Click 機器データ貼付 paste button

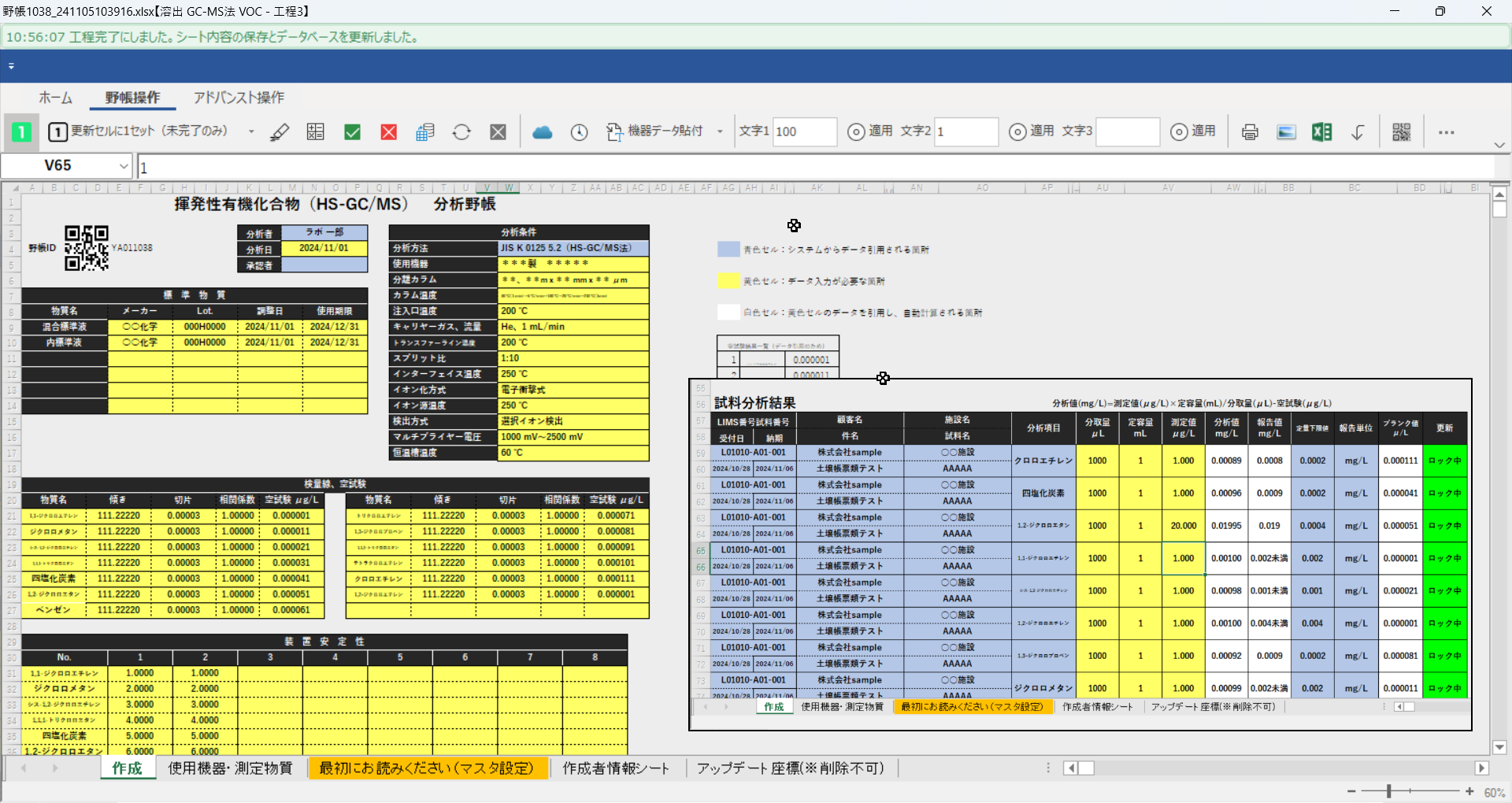click(655, 131)
